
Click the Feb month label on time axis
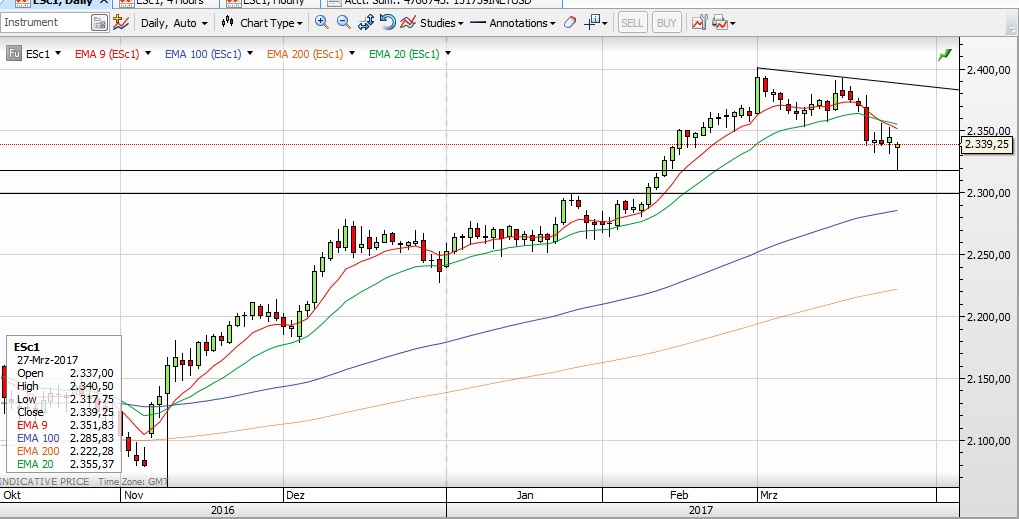(x=679, y=496)
